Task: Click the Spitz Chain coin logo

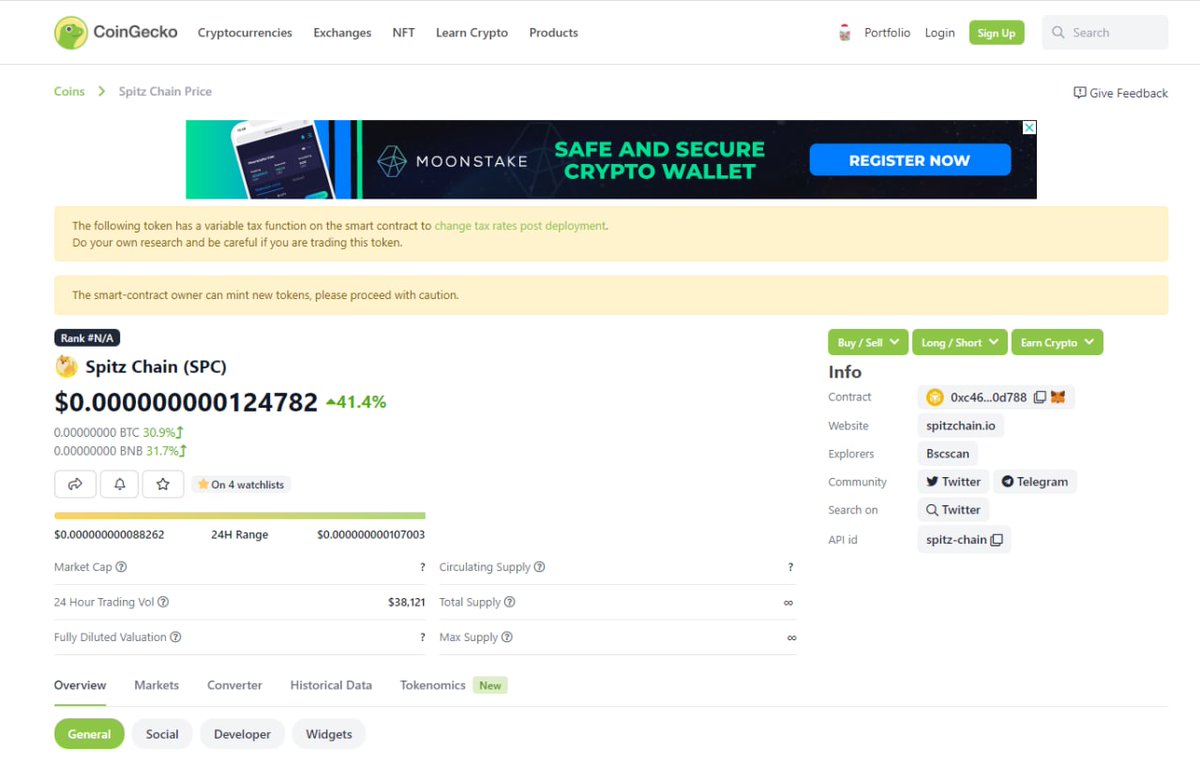Action: click(x=66, y=367)
